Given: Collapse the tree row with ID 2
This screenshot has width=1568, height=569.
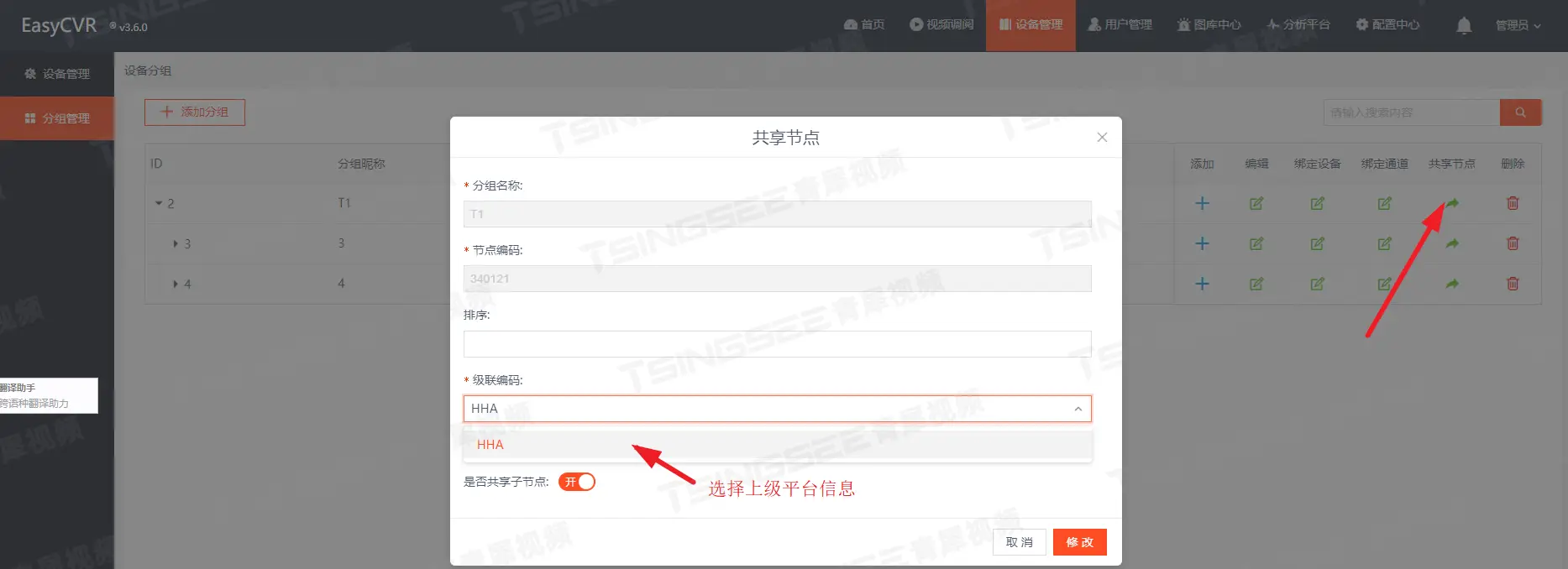Looking at the screenshot, I should click(159, 203).
